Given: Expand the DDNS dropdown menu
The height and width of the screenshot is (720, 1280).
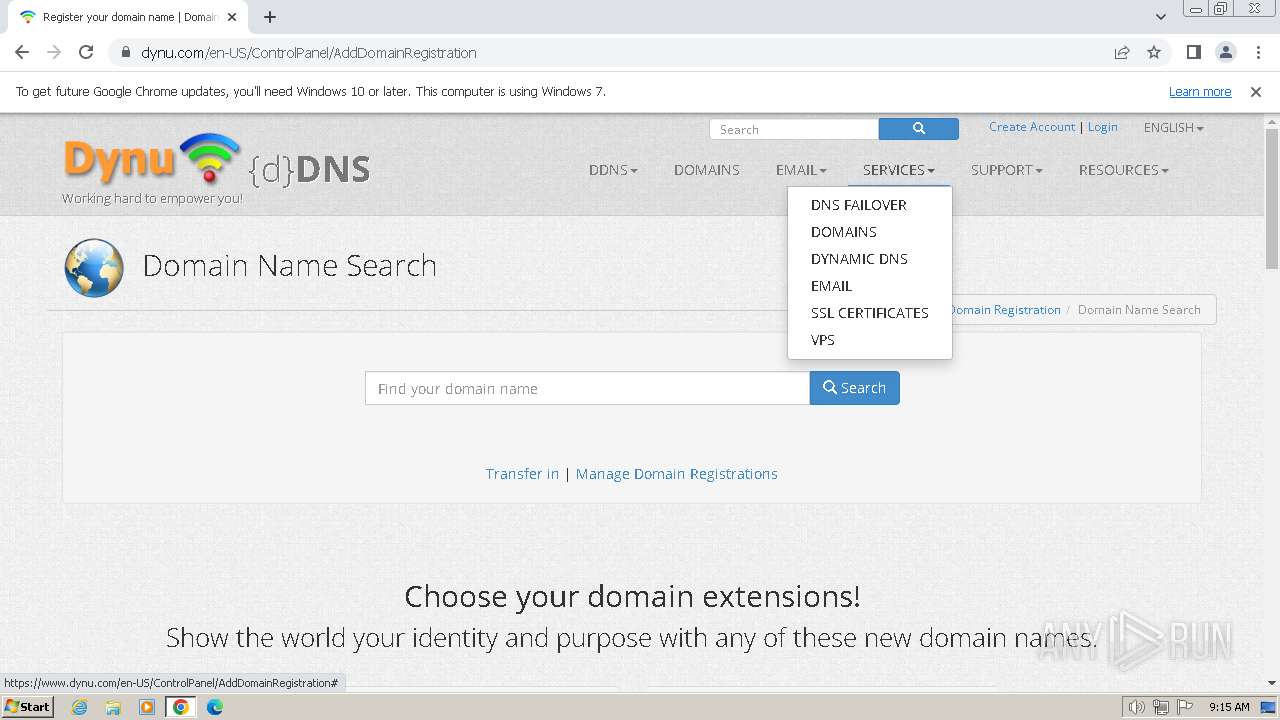Looking at the screenshot, I should coord(613,170).
